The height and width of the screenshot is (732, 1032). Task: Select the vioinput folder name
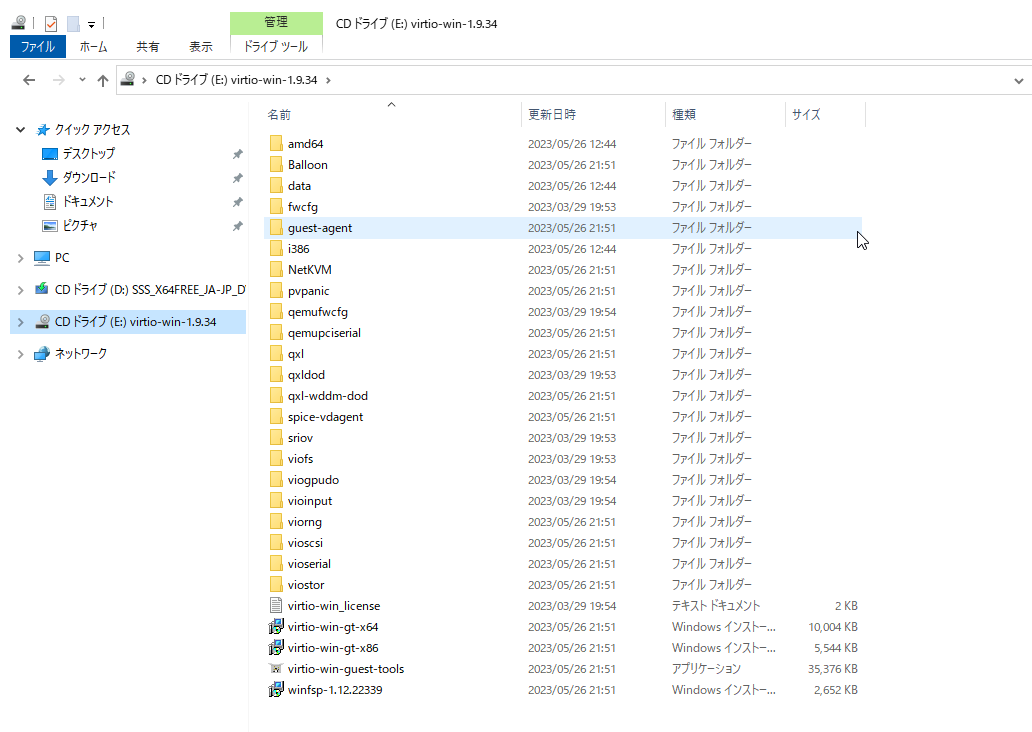click(310, 501)
